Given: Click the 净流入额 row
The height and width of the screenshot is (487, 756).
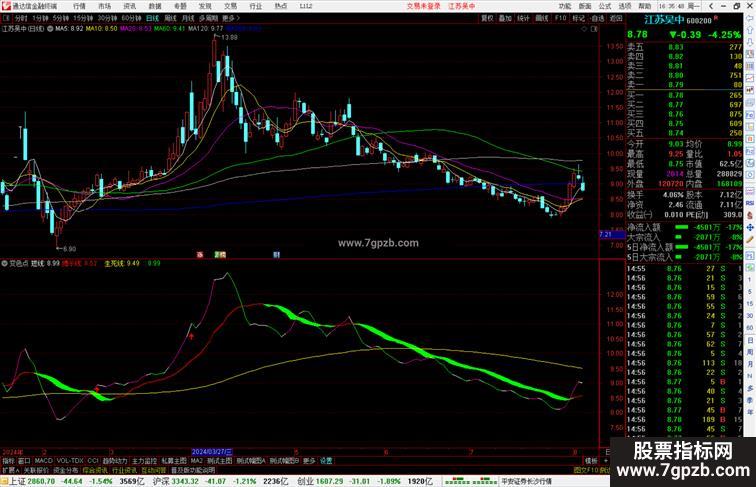Looking at the screenshot, I should pos(685,227).
